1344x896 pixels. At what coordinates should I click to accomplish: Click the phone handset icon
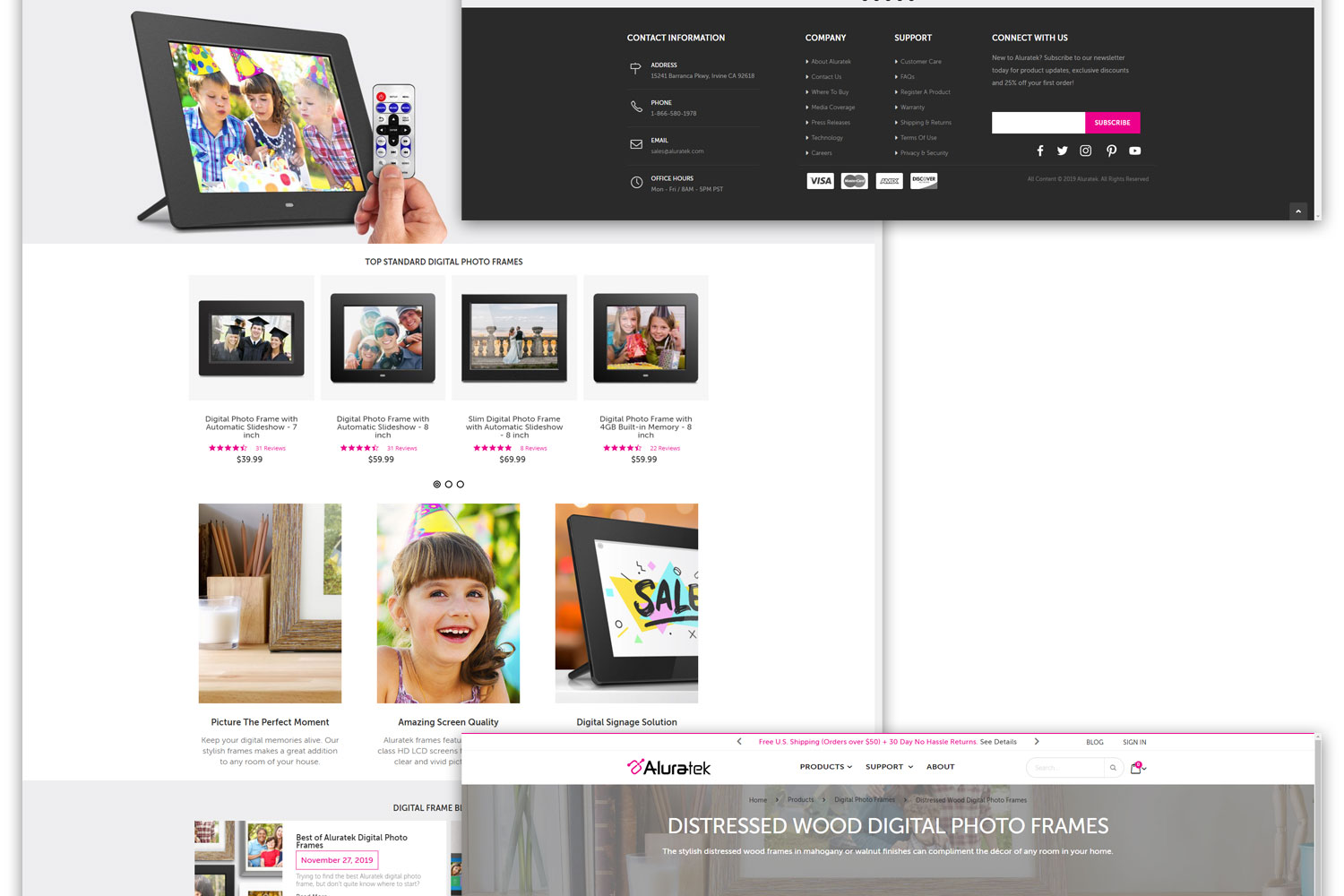pos(636,106)
